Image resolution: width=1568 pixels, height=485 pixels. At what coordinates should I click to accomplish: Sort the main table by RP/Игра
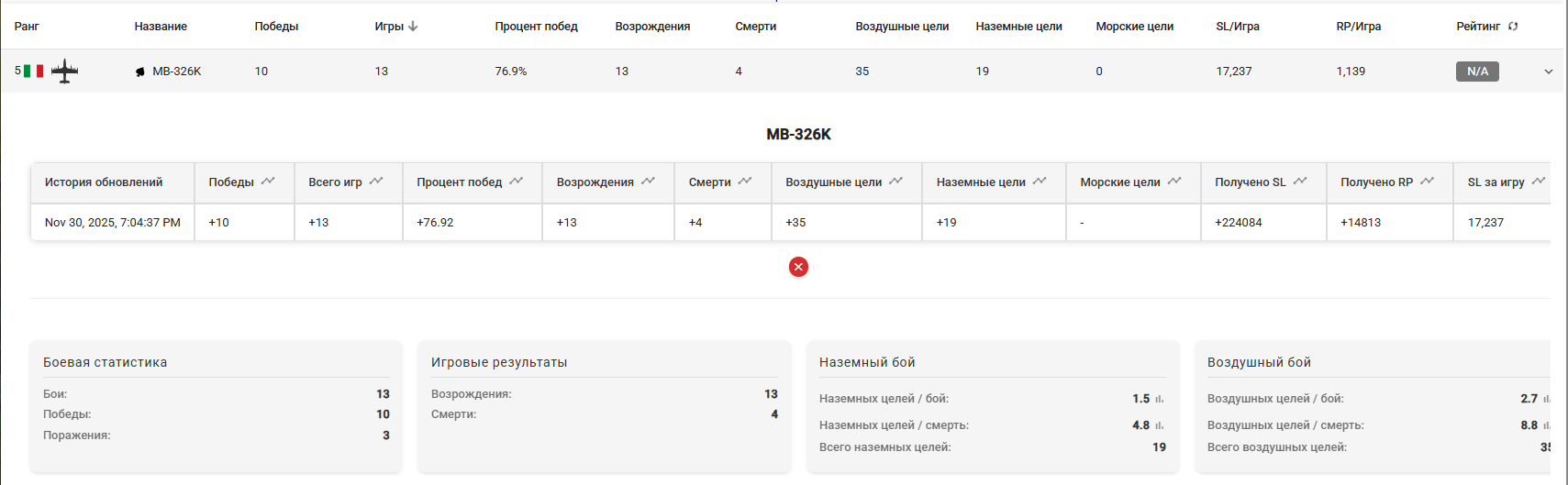click(1358, 27)
